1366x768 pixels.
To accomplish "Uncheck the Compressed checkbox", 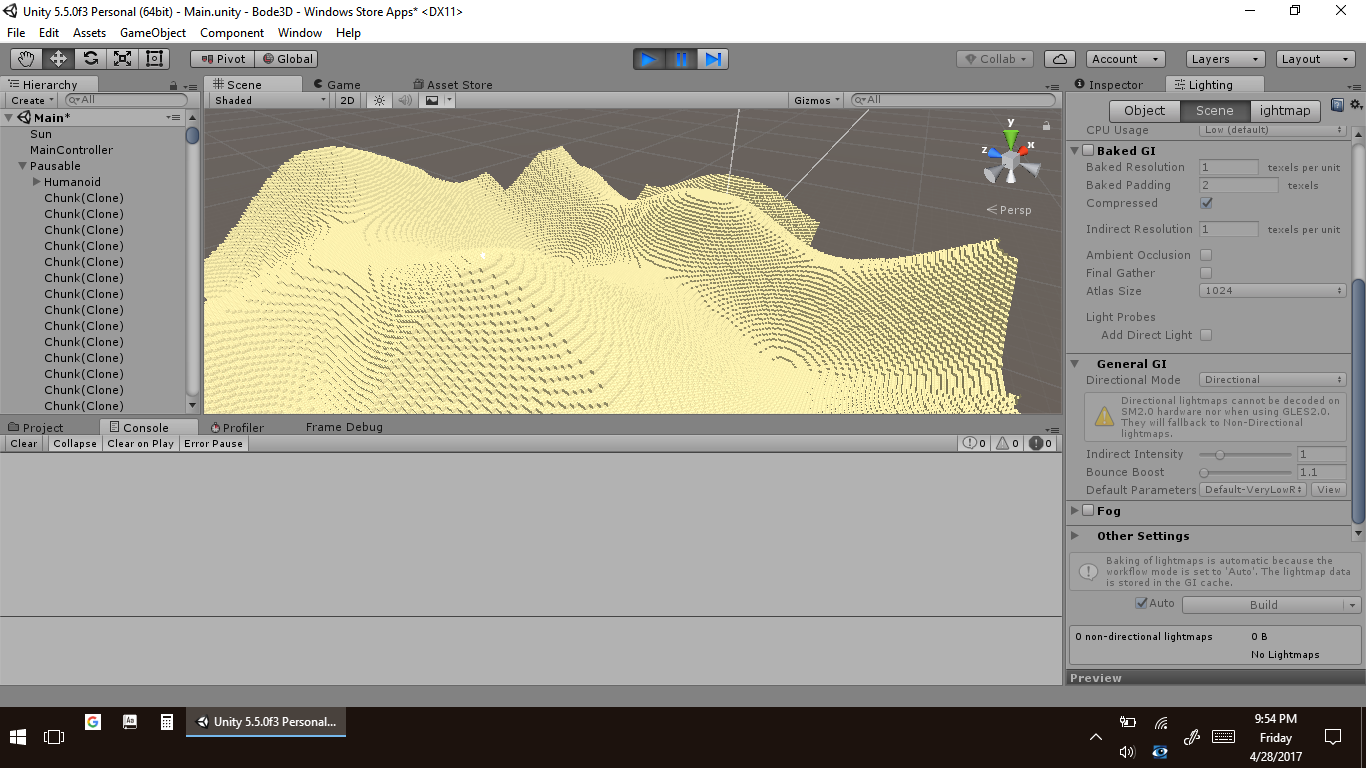I will (x=1206, y=203).
